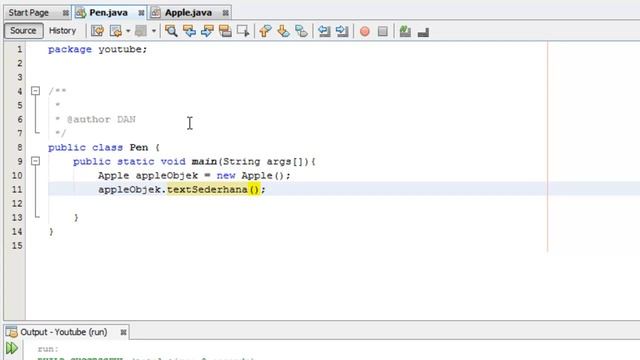The image size is (640, 360).
Task: Collapse the main method fold at line 9
Action: point(36,161)
